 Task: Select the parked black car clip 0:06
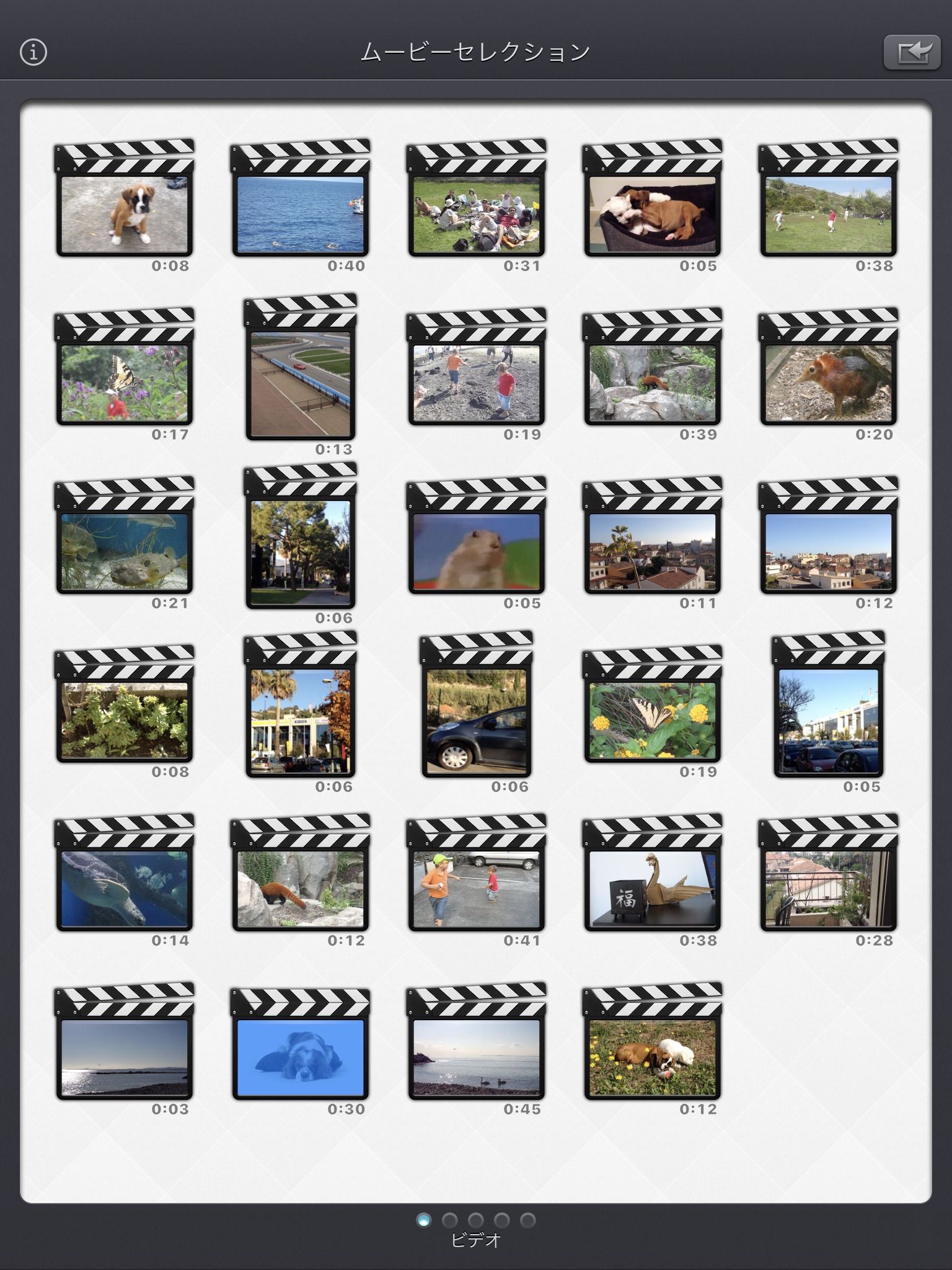coord(477,704)
